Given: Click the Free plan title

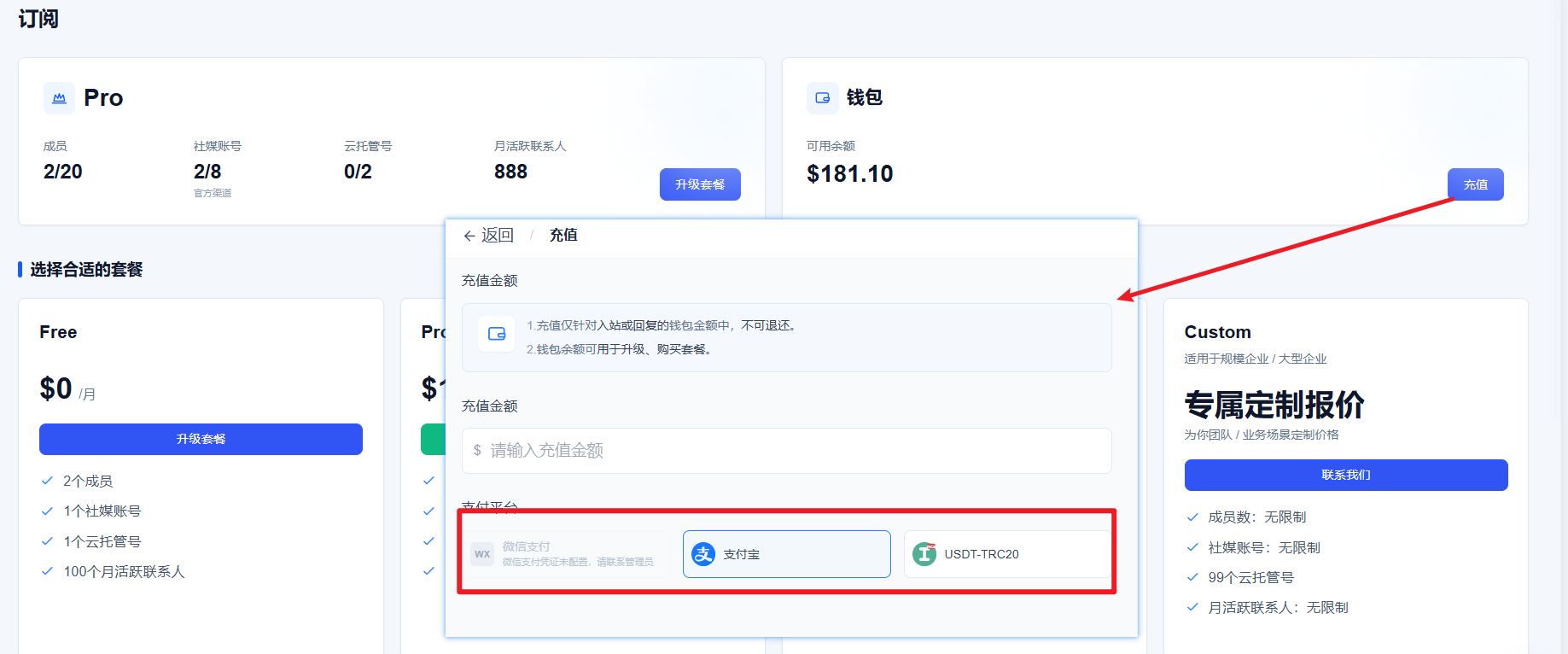Looking at the screenshot, I should (58, 332).
